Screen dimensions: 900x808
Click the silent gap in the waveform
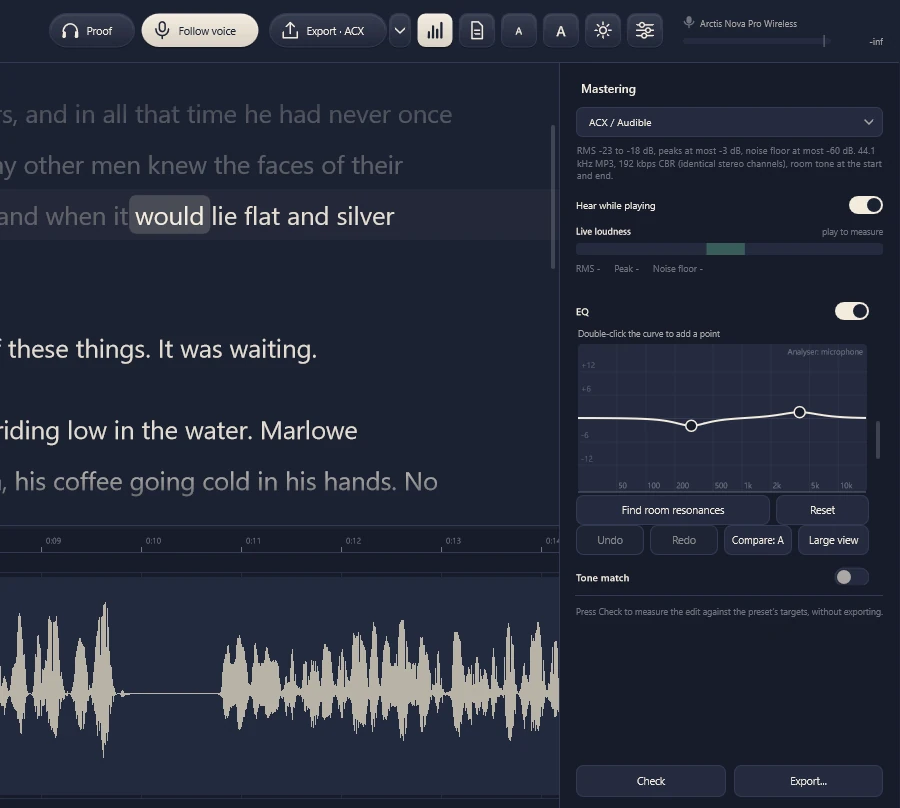tap(172, 694)
